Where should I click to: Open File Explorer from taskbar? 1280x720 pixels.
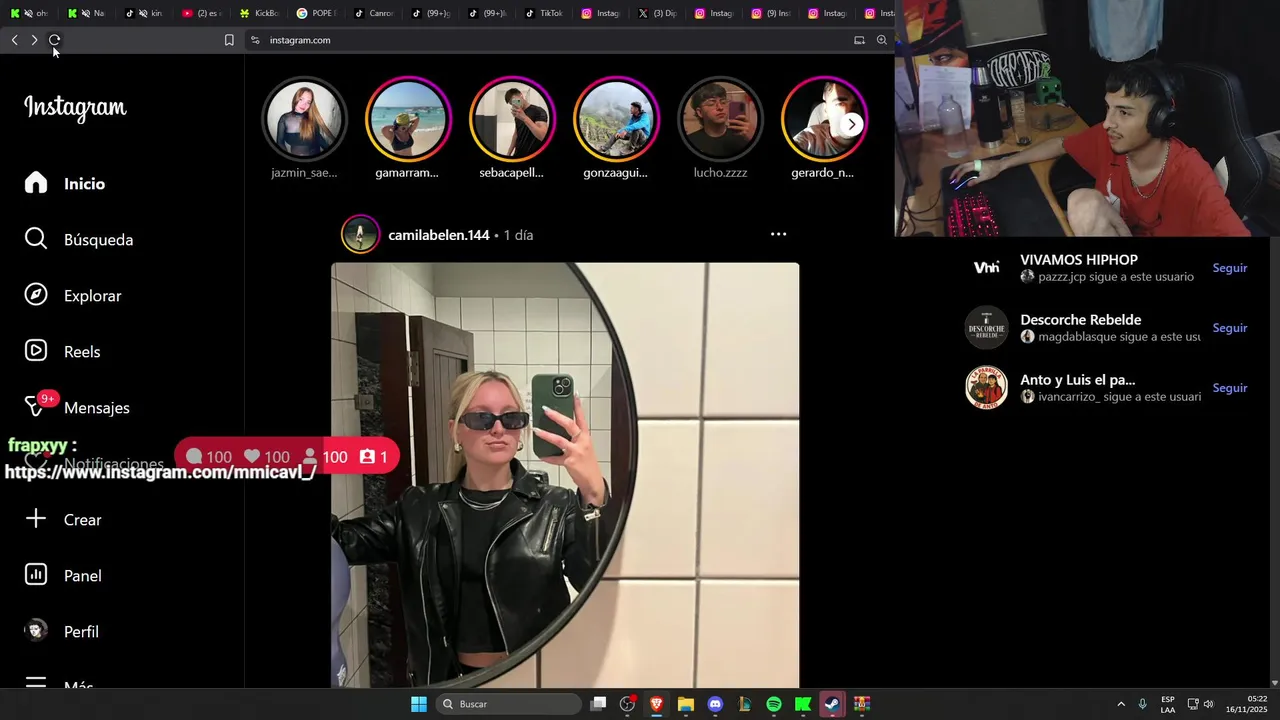tap(685, 704)
